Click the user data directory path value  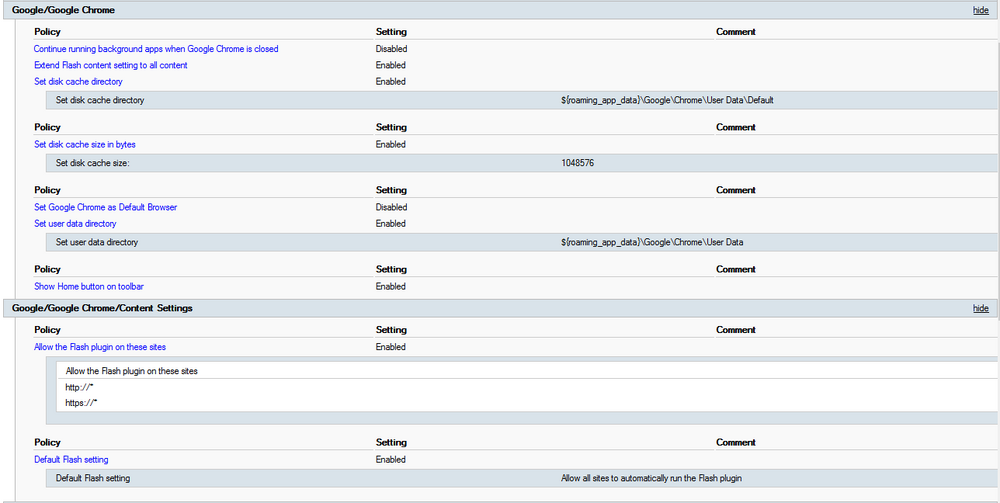(x=652, y=242)
